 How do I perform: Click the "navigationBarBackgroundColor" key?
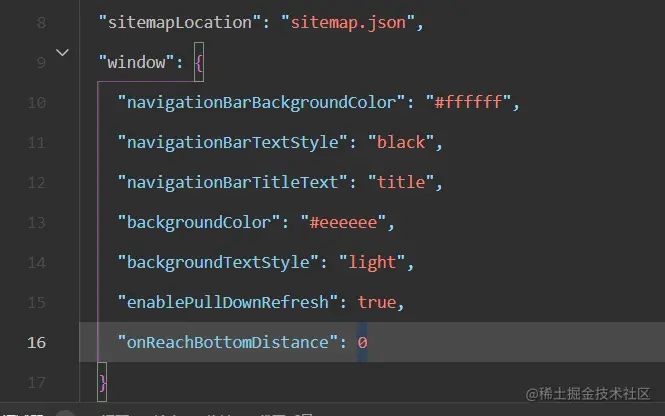[261, 103]
